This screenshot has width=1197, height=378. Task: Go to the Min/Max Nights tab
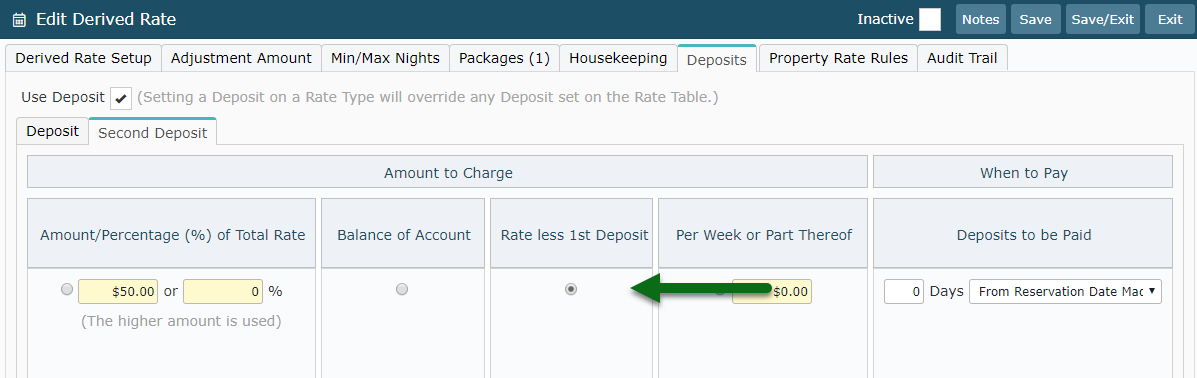(385, 58)
